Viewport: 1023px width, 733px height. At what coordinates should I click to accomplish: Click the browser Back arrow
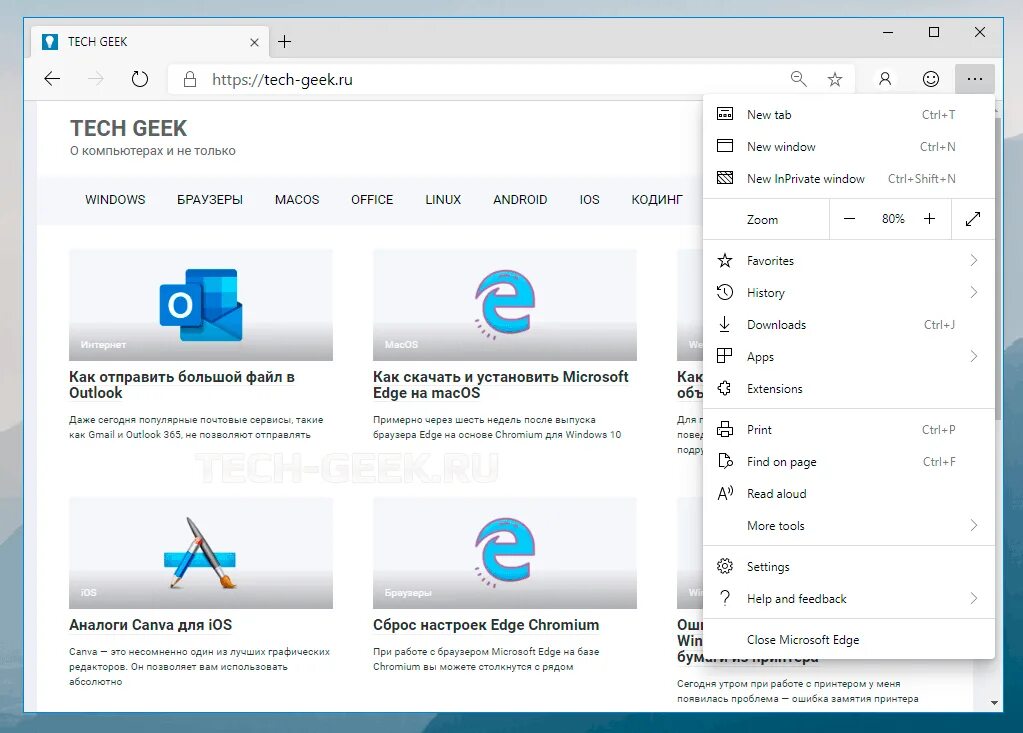click(52, 80)
